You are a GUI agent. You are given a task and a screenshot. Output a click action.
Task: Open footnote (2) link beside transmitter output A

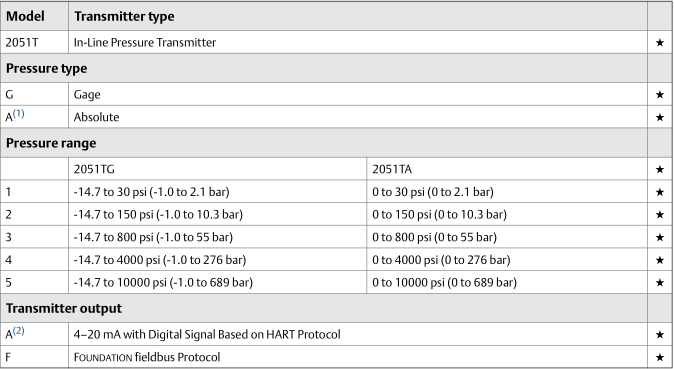18,331
